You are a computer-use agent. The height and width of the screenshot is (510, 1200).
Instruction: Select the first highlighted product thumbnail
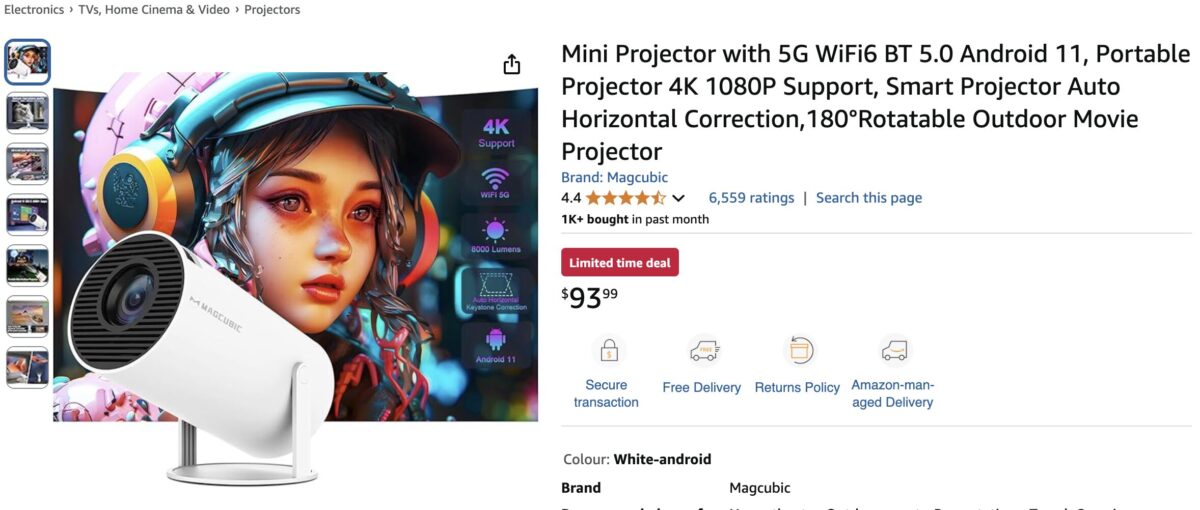click(x=27, y=62)
